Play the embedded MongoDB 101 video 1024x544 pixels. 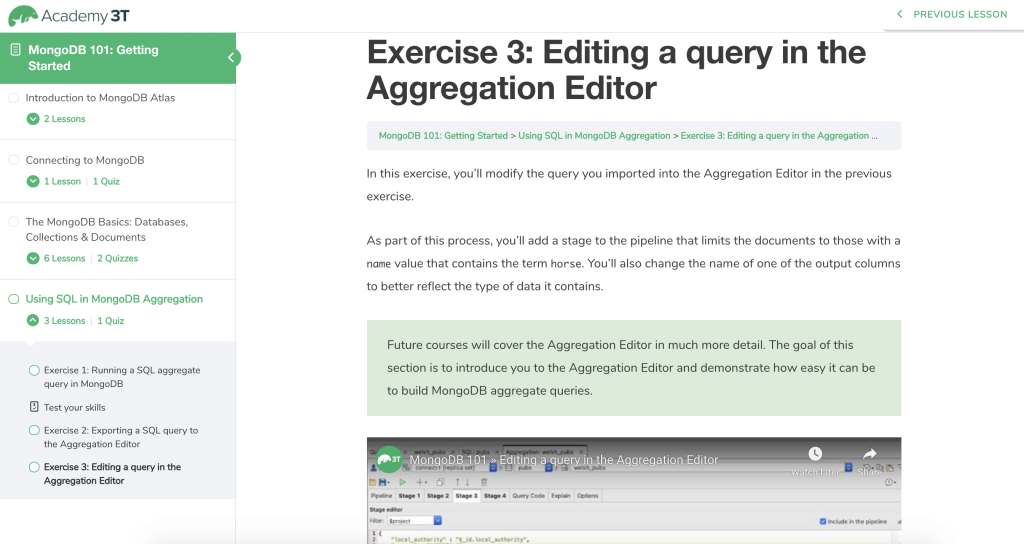pos(633,490)
